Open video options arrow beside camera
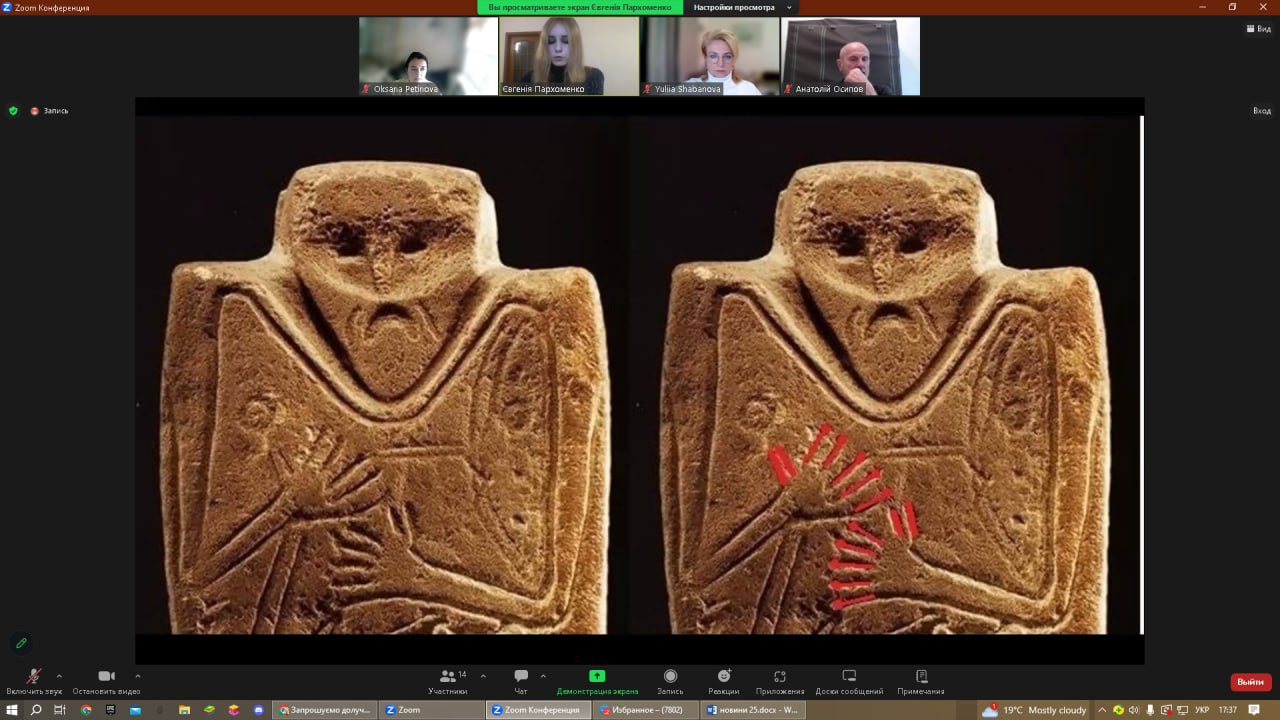This screenshot has width=1280, height=720. [137, 676]
